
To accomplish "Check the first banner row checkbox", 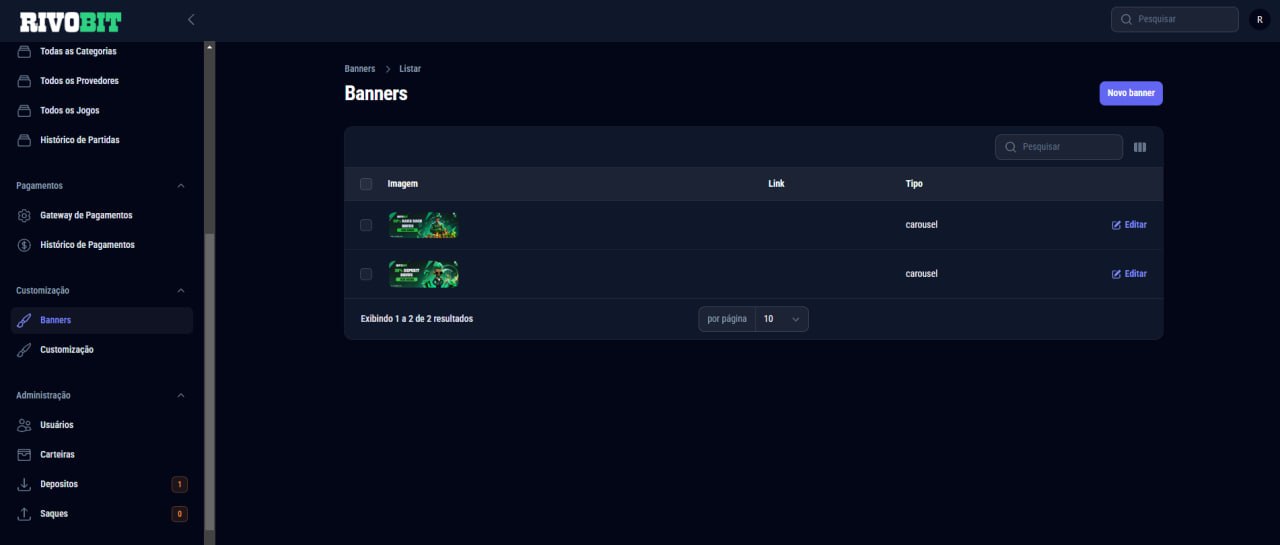I will click(x=366, y=225).
